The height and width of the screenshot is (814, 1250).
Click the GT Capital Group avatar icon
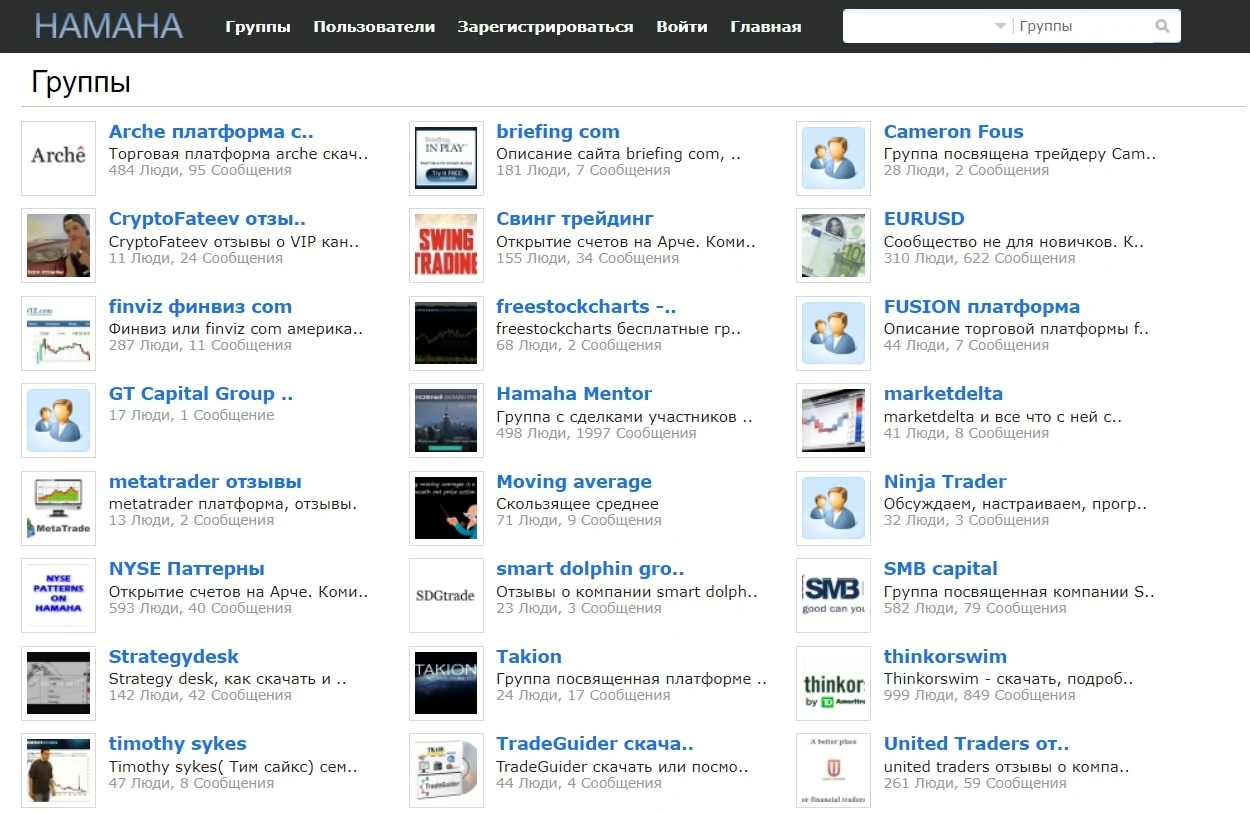(58, 420)
